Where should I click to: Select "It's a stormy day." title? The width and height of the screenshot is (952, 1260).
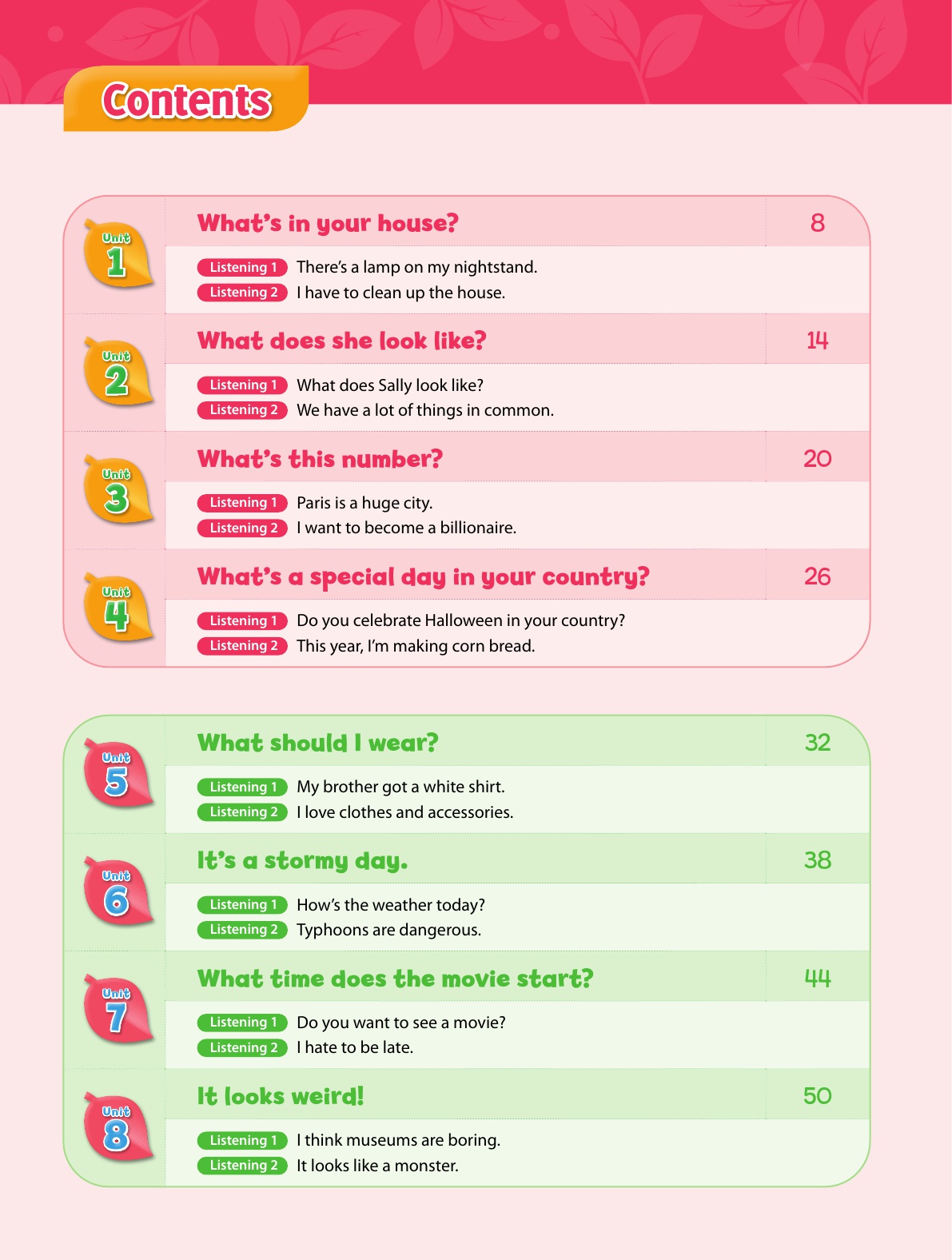[302, 861]
